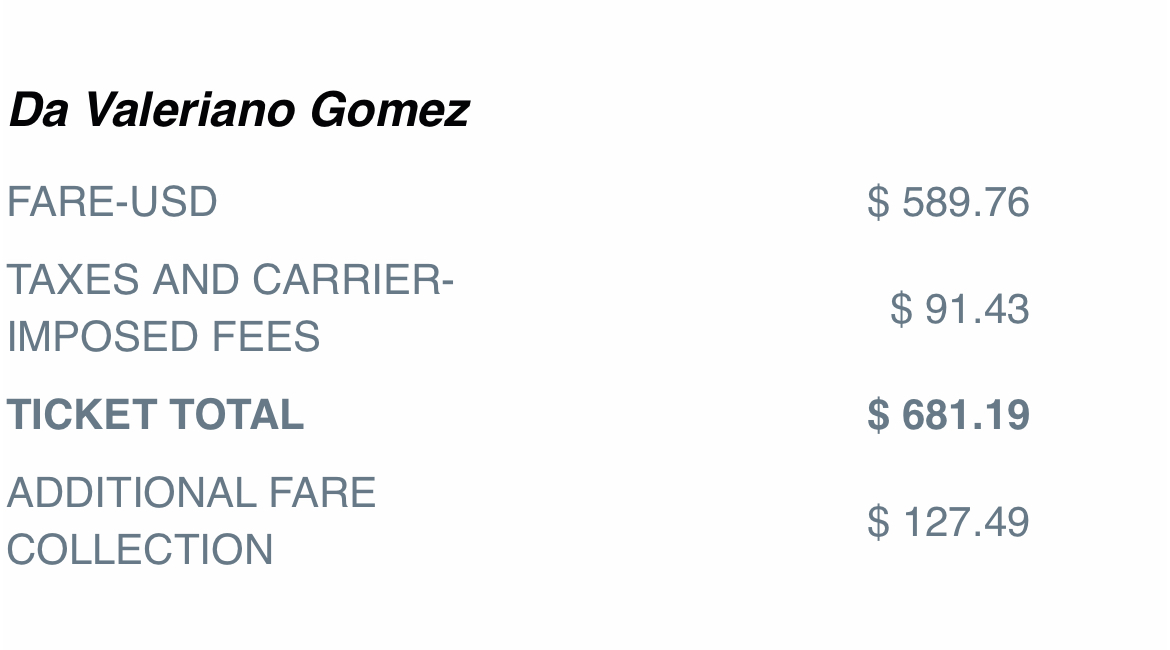
Task: Click the dollar sign before 589.76
Action: pos(878,202)
